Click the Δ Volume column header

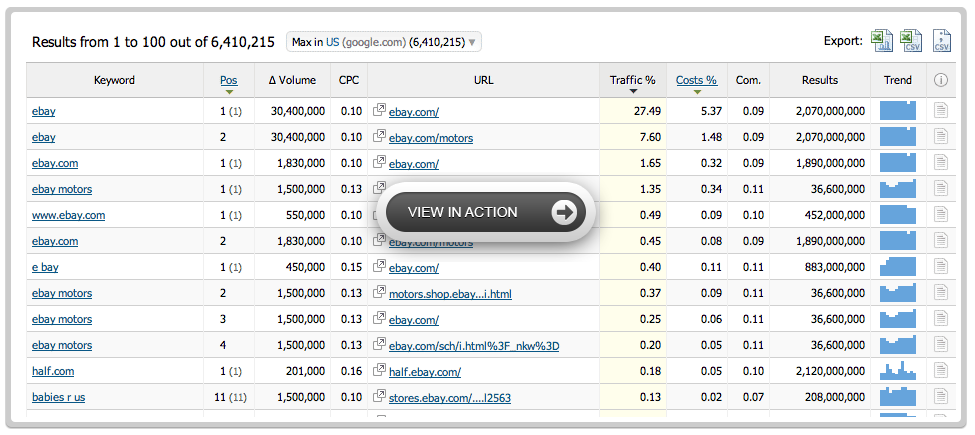(x=292, y=80)
